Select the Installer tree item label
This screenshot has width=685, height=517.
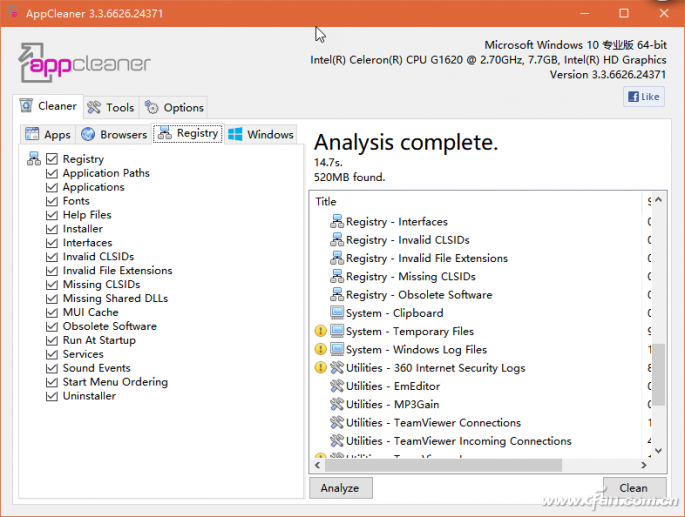pos(83,229)
